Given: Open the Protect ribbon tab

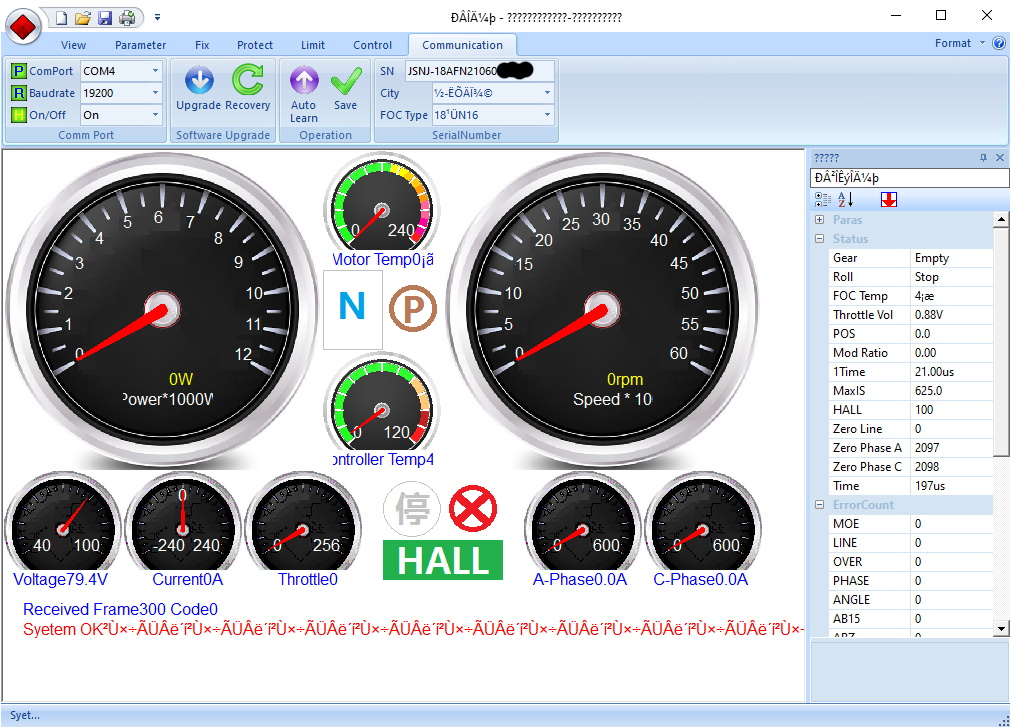Looking at the screenshot, I should point(255,45).
